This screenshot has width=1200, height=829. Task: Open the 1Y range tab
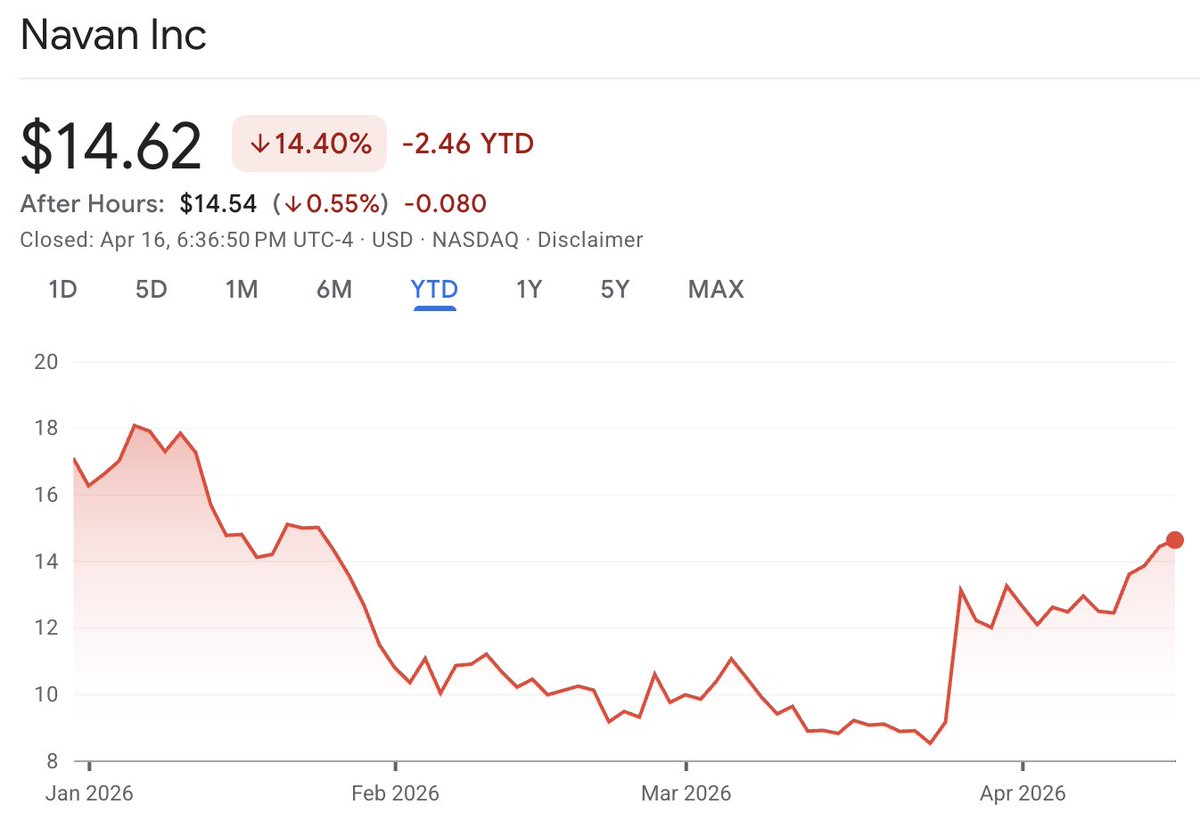(528, 290)
